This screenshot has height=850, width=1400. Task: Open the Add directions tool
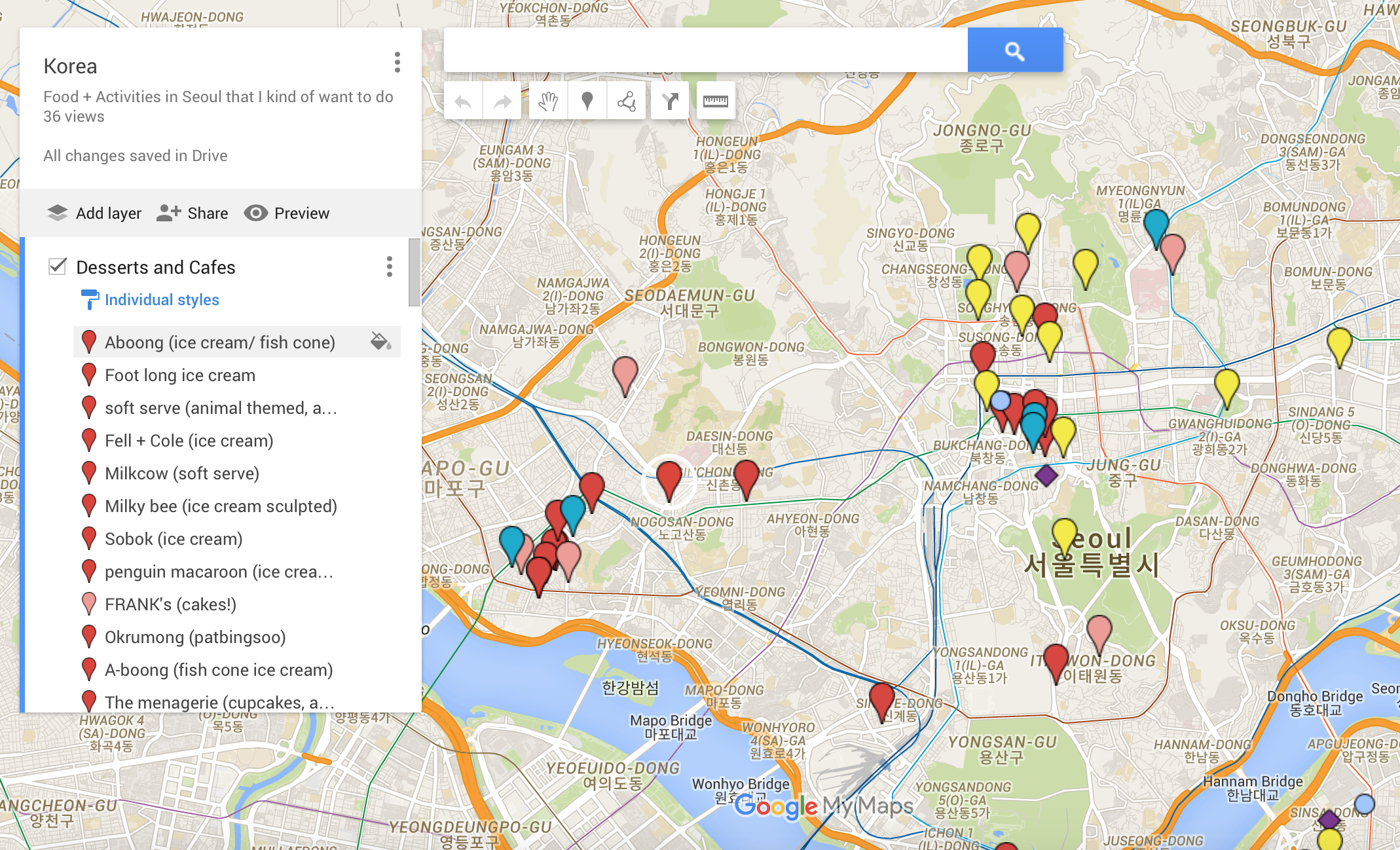coord(669,100)
